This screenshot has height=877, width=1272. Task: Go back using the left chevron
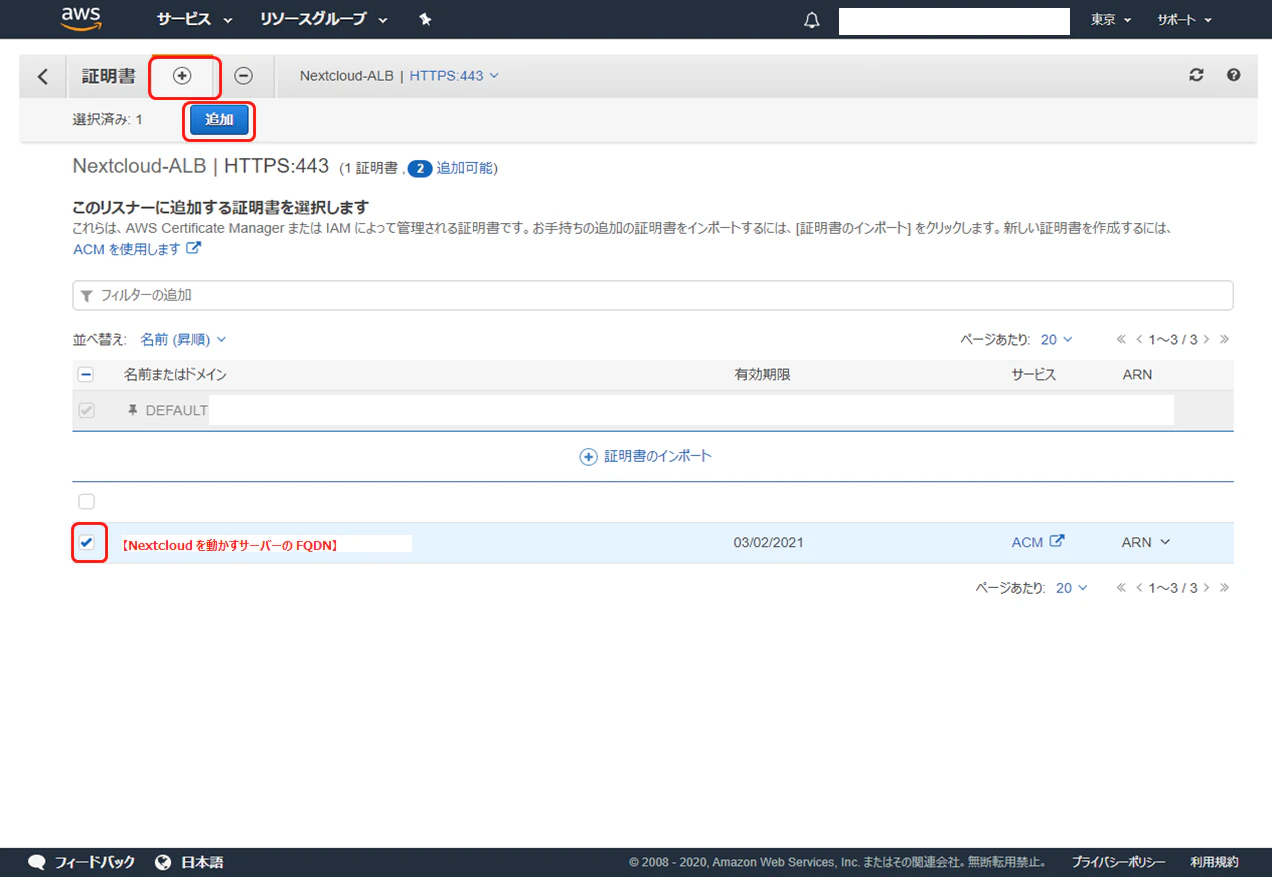tap(42, 76)
